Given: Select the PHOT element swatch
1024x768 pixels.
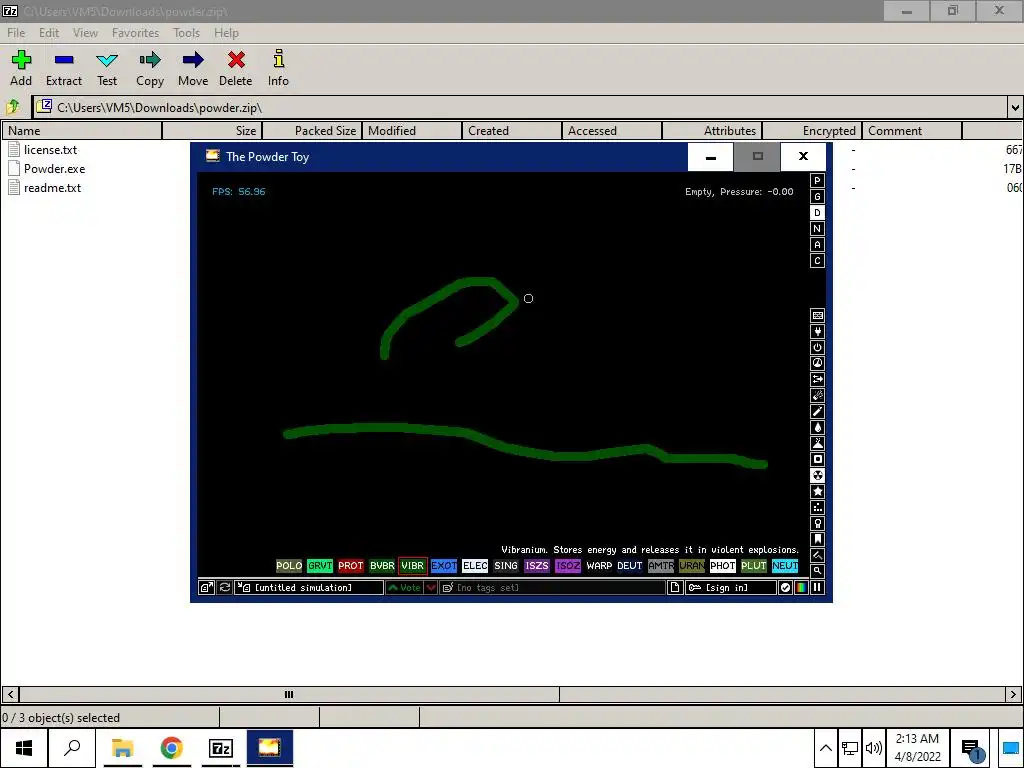Looking at the screenshot, I should click(x=723, y=566).
